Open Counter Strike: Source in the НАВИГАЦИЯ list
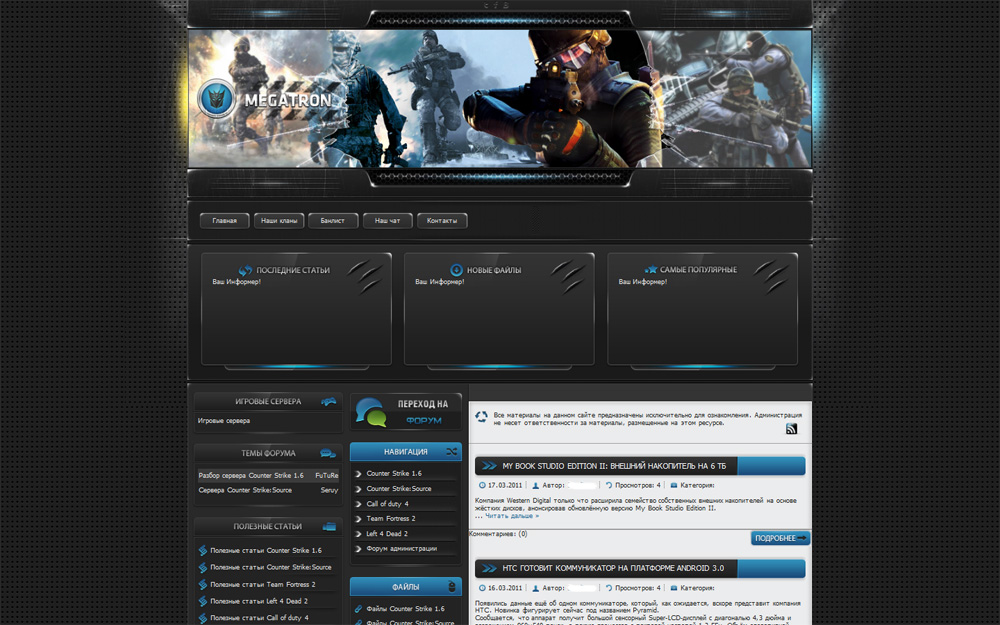The height and width of the screenshot is (625, 1000). (x=399, y=489)
